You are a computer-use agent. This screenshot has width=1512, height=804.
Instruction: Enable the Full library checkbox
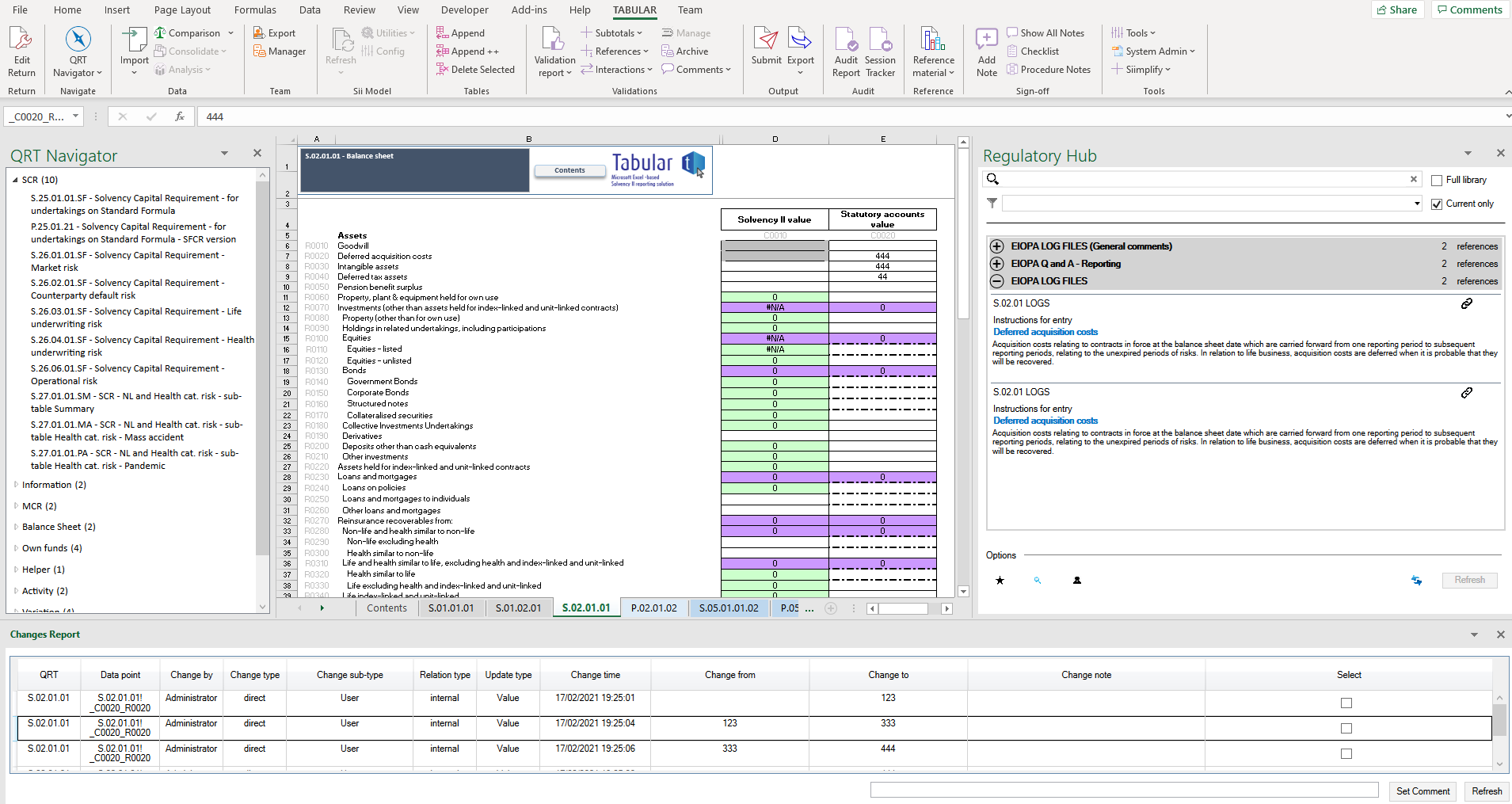[1437, 181]
